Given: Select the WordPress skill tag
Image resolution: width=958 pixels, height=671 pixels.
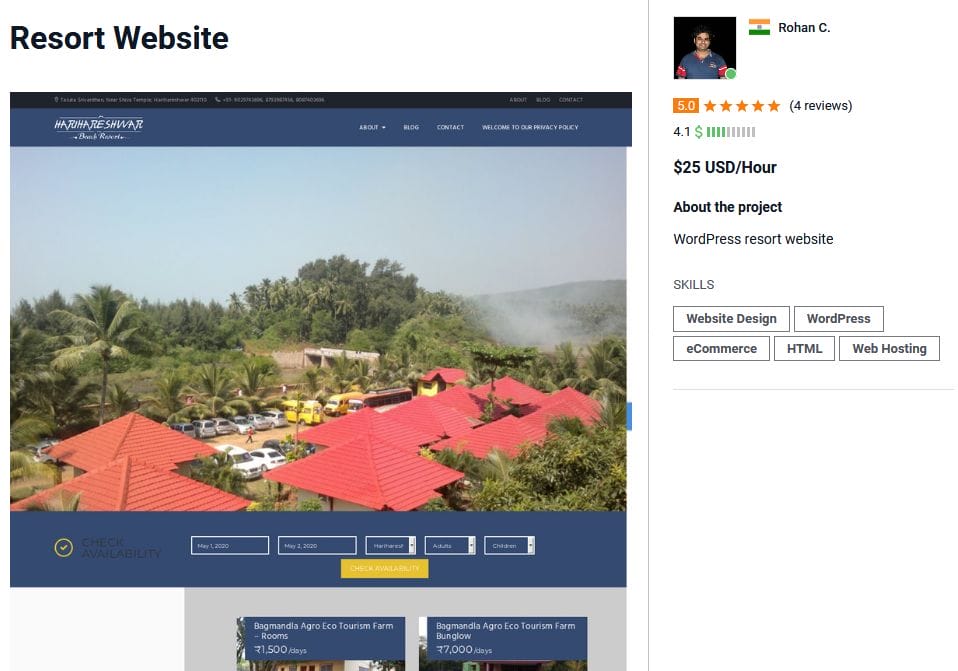Looking at the screenshot, I should click(838, 319).
